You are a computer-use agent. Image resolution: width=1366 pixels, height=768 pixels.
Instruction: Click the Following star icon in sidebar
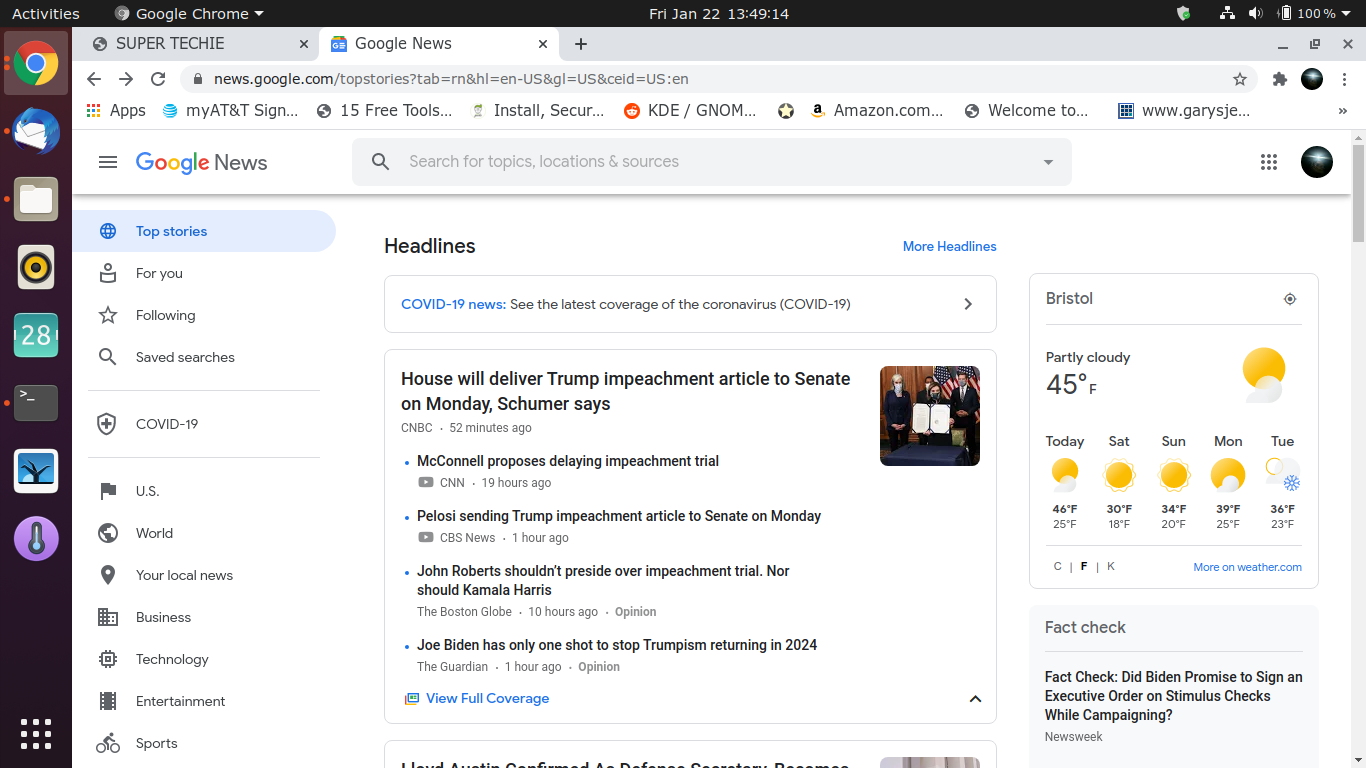(108, 315)
